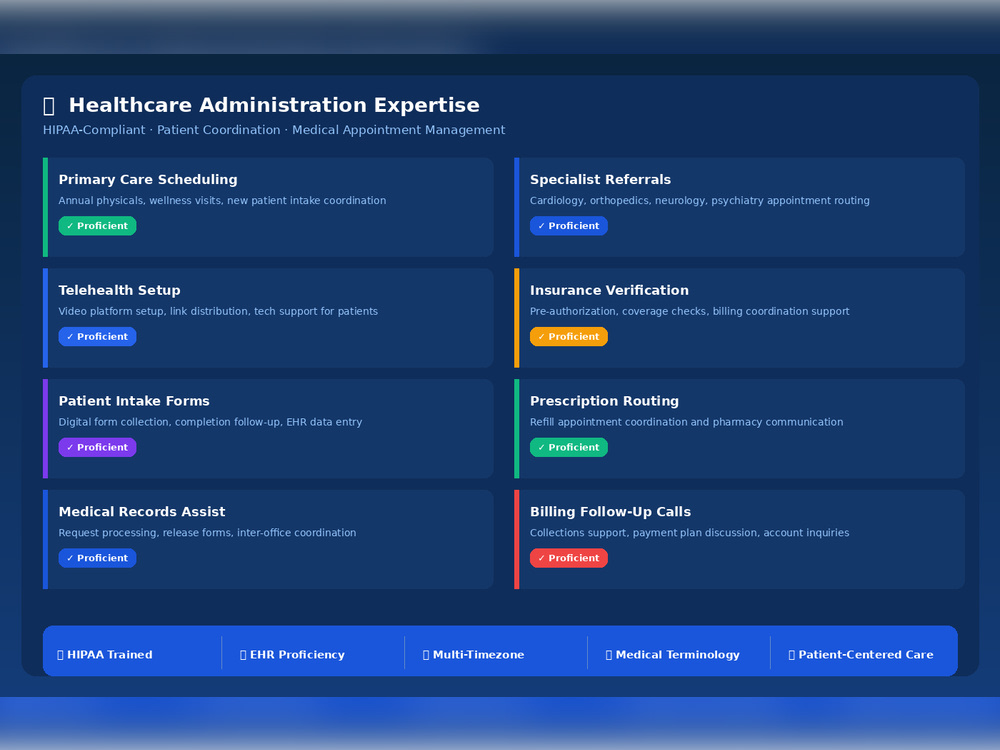Screen dimensions: 1000x750
Task: Click the Proficient badge under Specialist Referrals
Action: click(569, 226)
